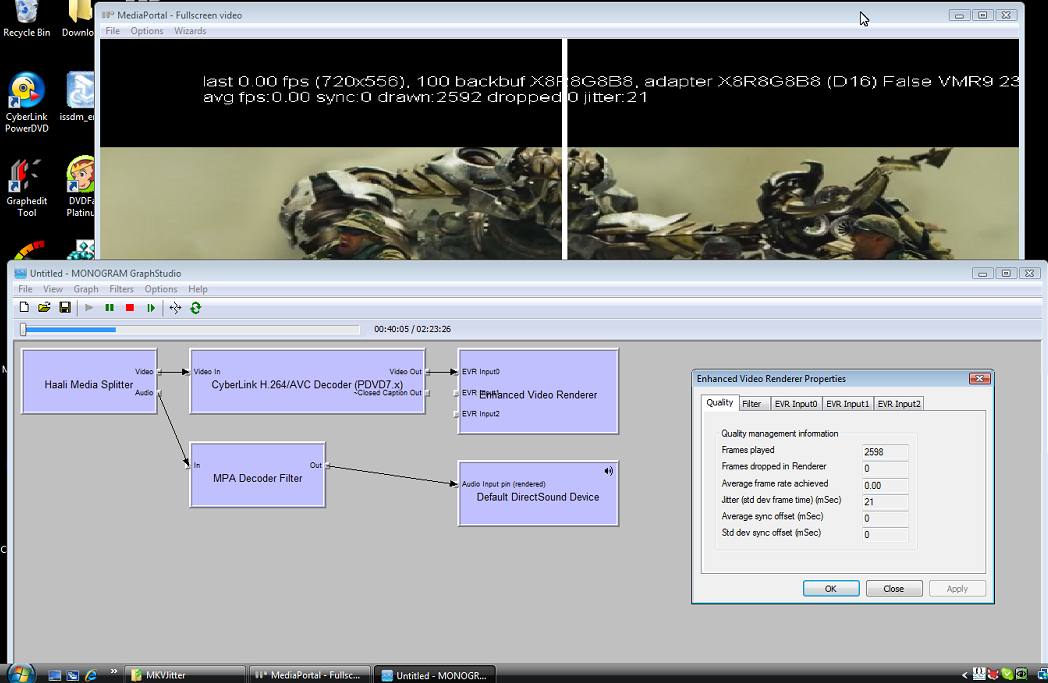Click the GraphStudio seek bar
Image resolution: width=1048 pixels, height=683 pixels.
190,329
